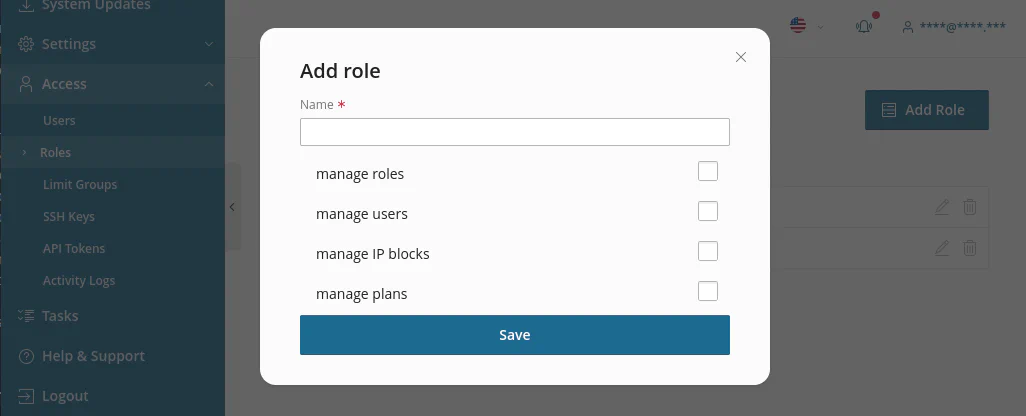Edit the first role with pencil icon
This screenshot has width=1026, height=416.
point(942,207)
